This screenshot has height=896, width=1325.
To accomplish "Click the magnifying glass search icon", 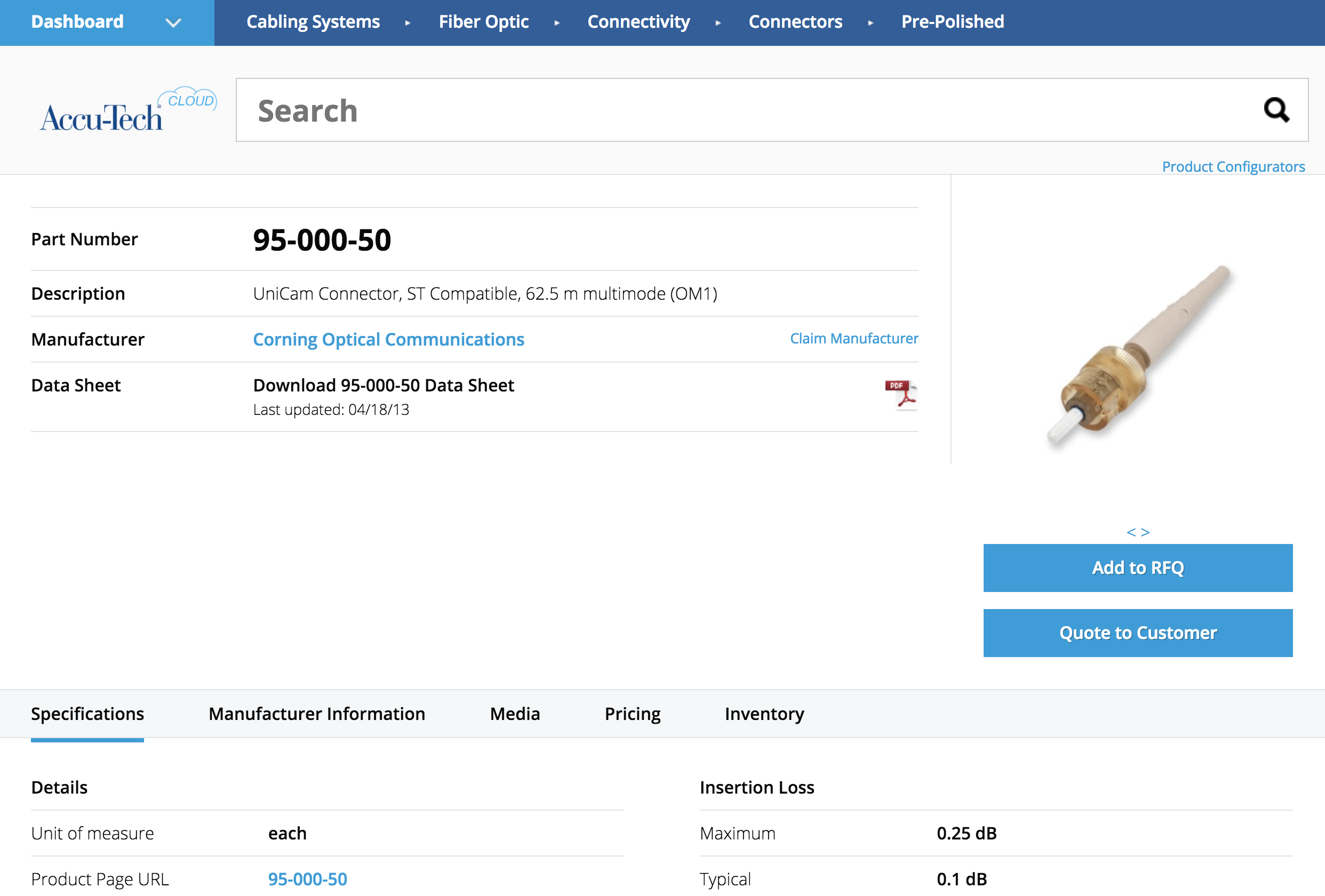I will [x=1276, y=110].
